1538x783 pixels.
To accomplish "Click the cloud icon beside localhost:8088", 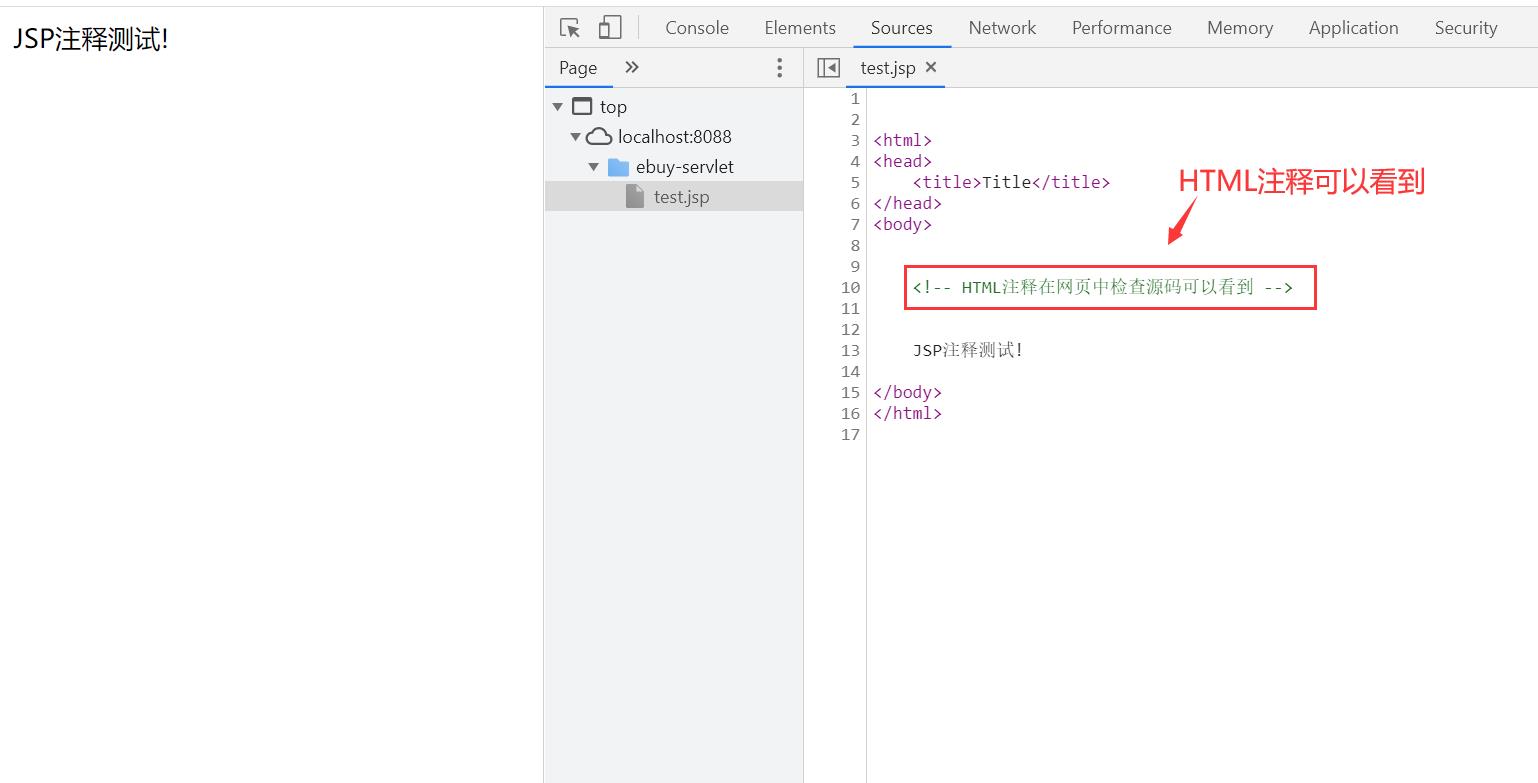I will [599, 137].
